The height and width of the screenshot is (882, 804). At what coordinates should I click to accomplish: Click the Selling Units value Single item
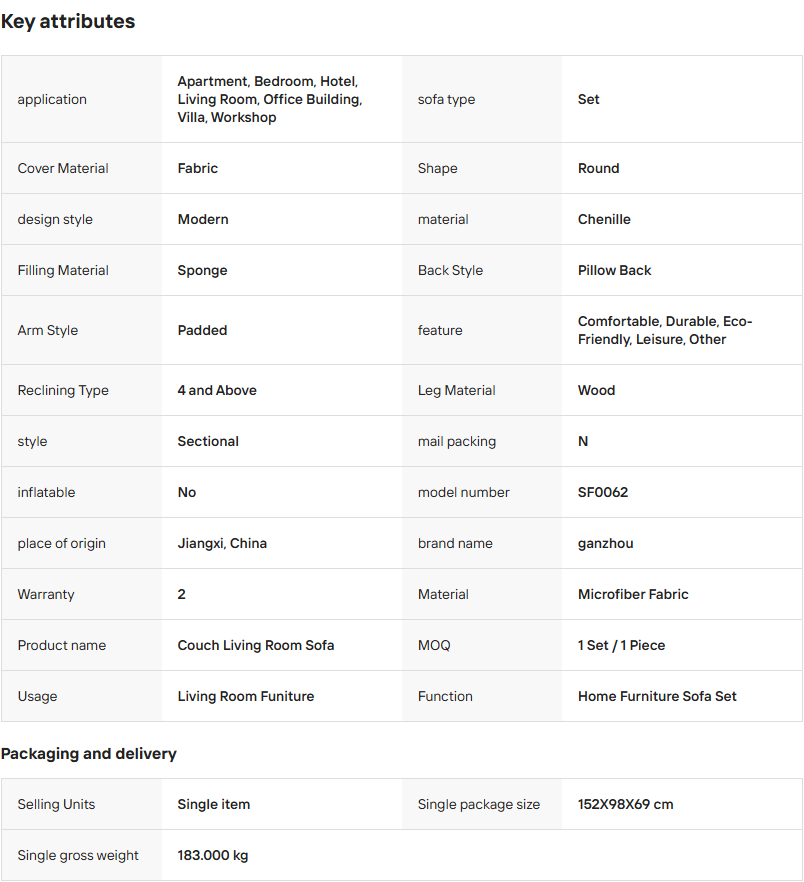pyautogui.click(x=214, y=804)
